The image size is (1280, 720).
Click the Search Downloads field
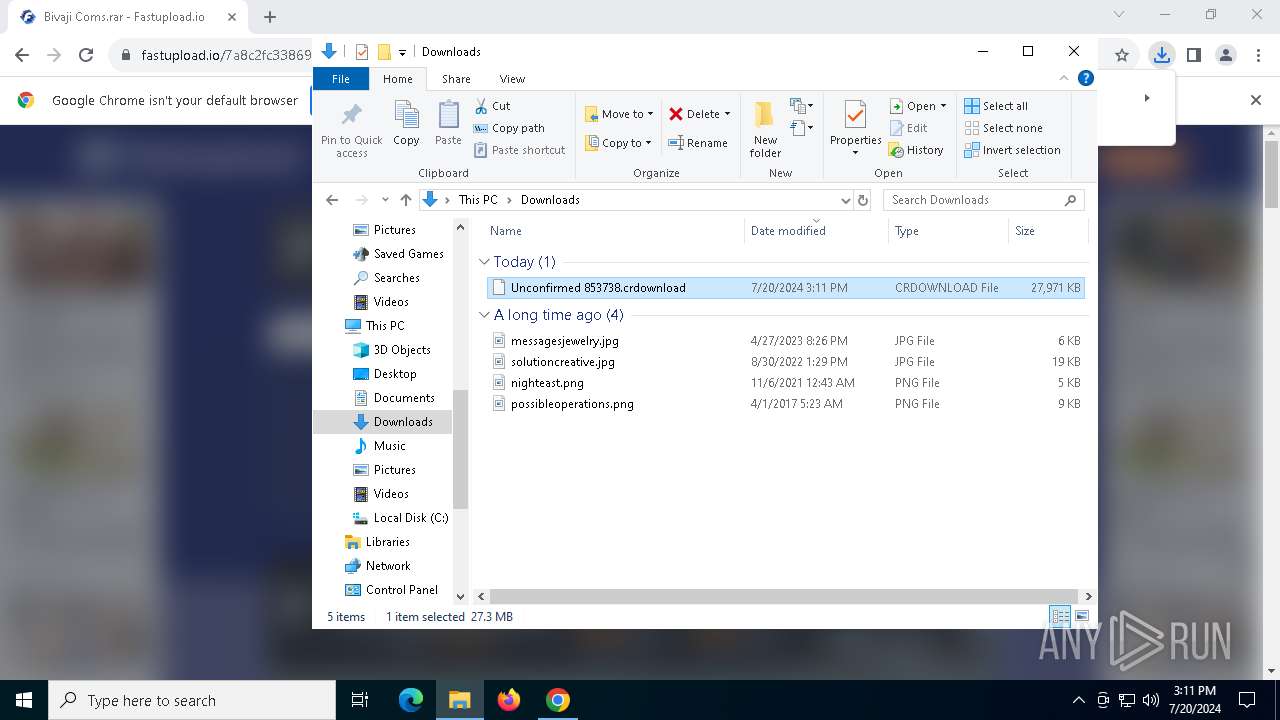pyautogui.click(x=983, y=200)
